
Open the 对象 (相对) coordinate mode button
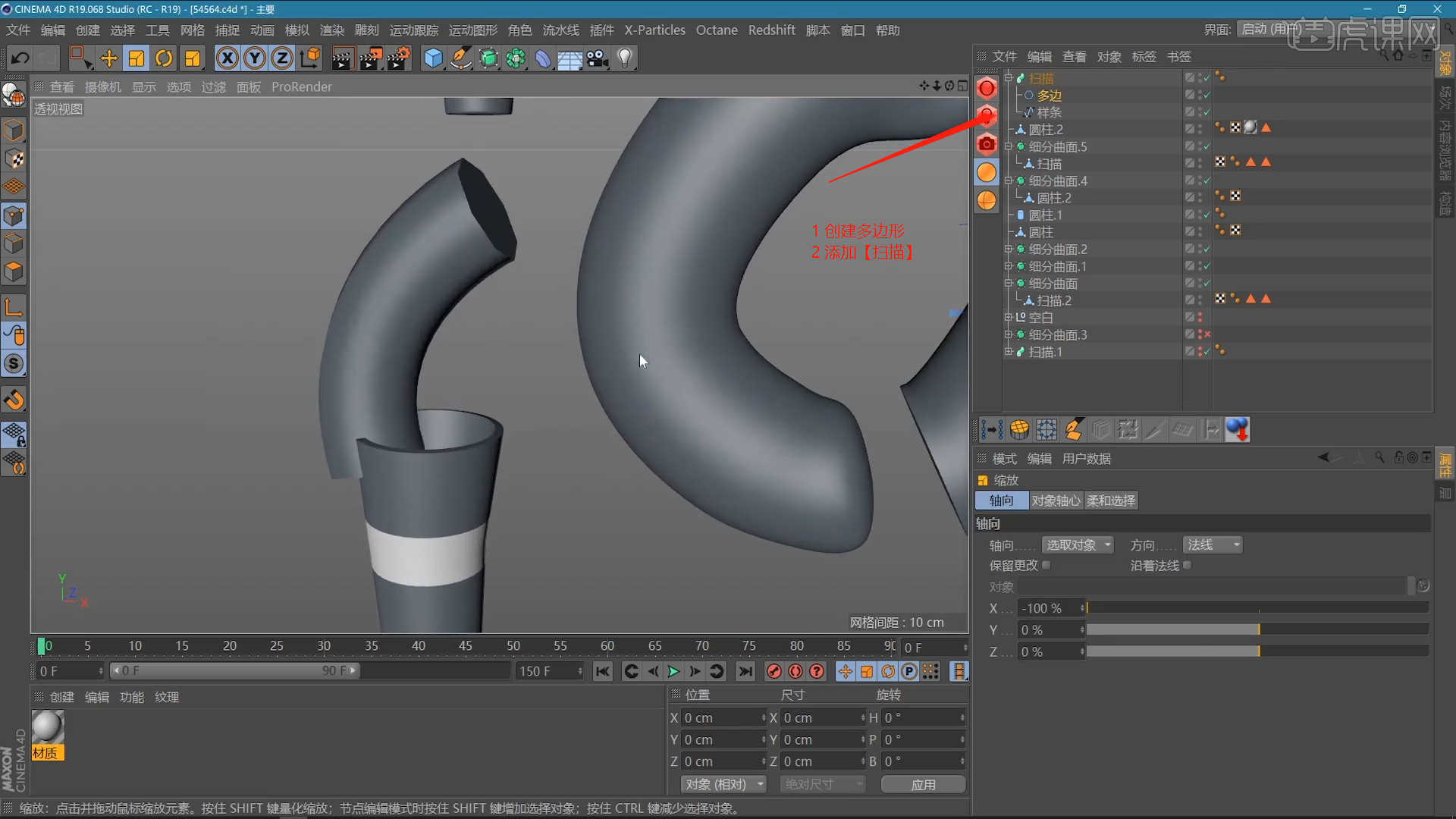pyautogui.click(x=723, y=784)
